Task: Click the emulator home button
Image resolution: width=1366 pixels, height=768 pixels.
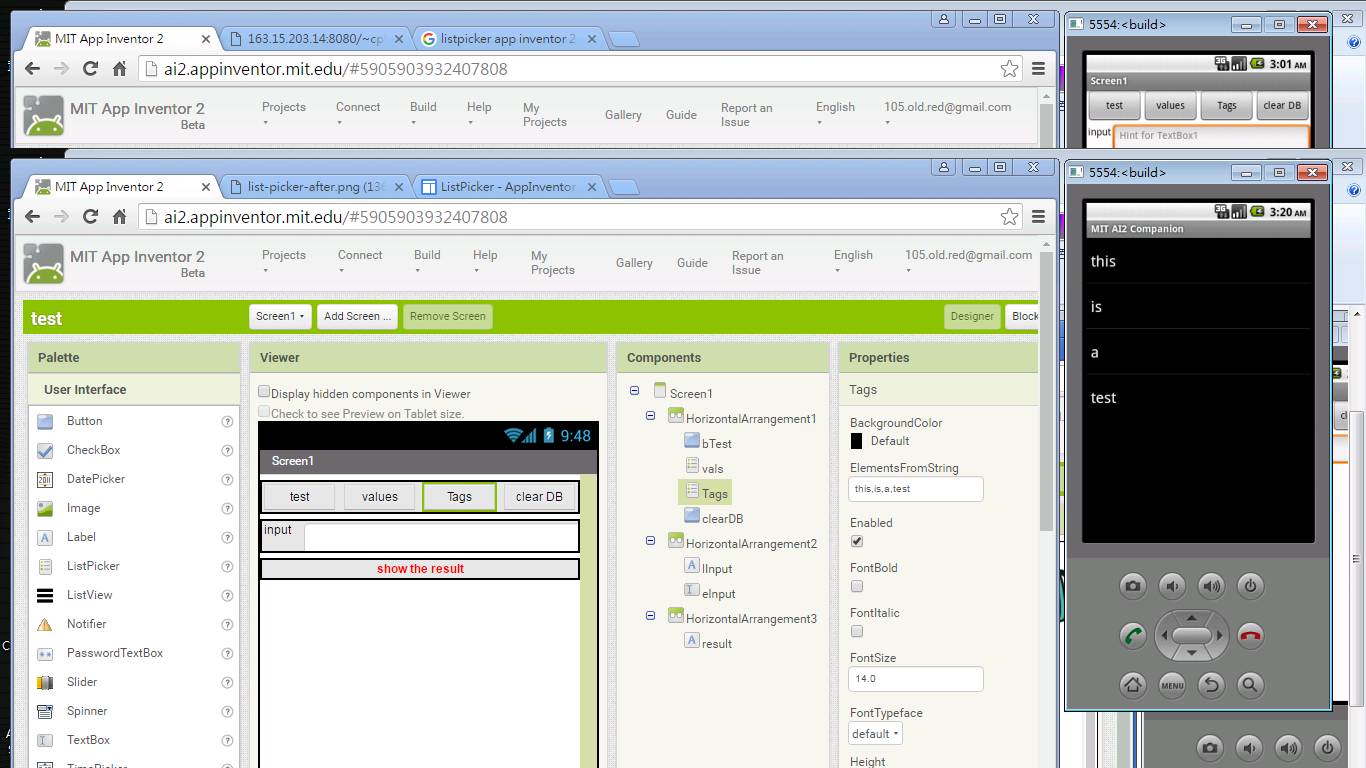Action: pos(1133,685)
